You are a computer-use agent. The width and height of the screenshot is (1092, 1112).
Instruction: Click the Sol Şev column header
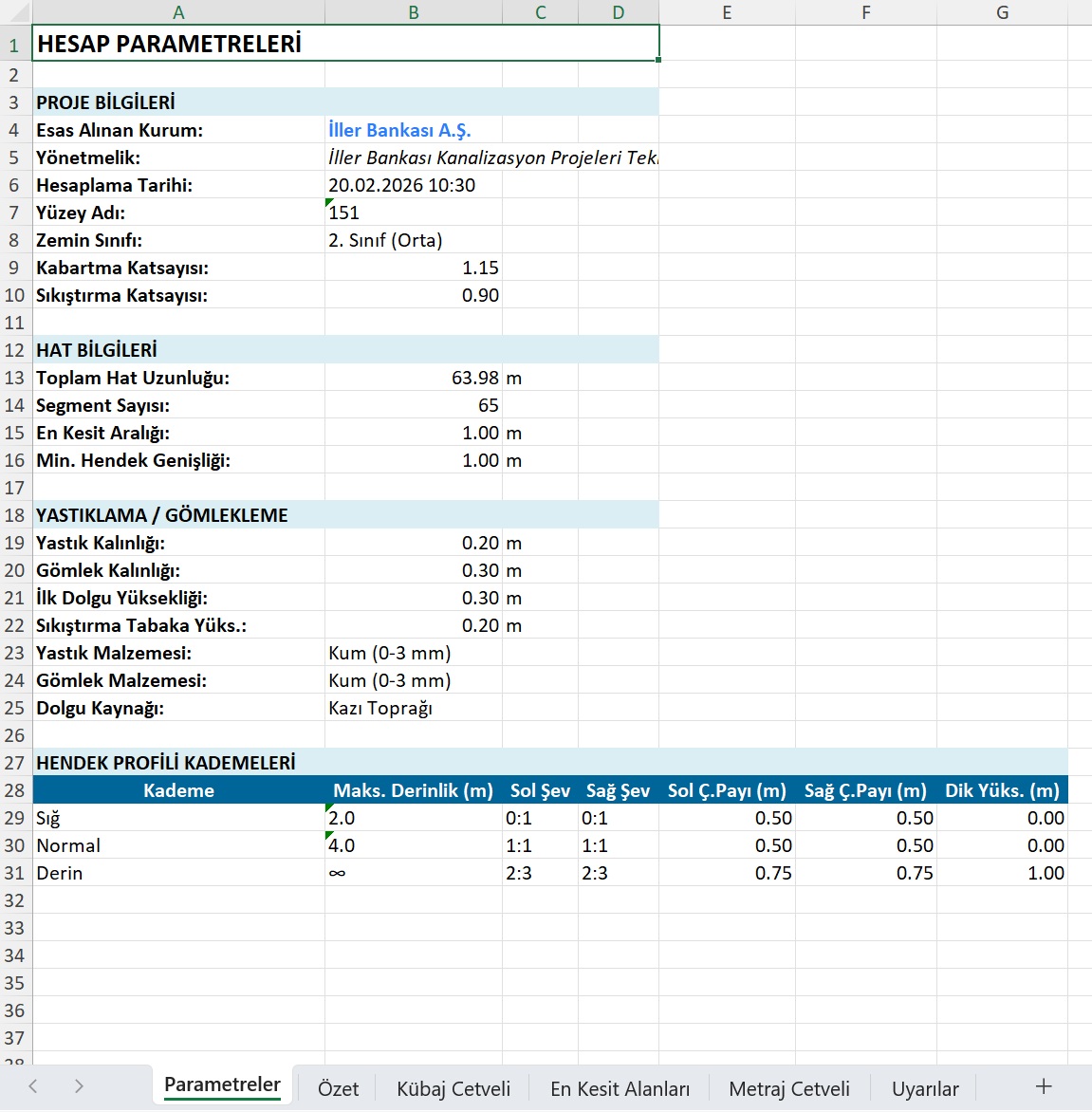tap(541, 790)
